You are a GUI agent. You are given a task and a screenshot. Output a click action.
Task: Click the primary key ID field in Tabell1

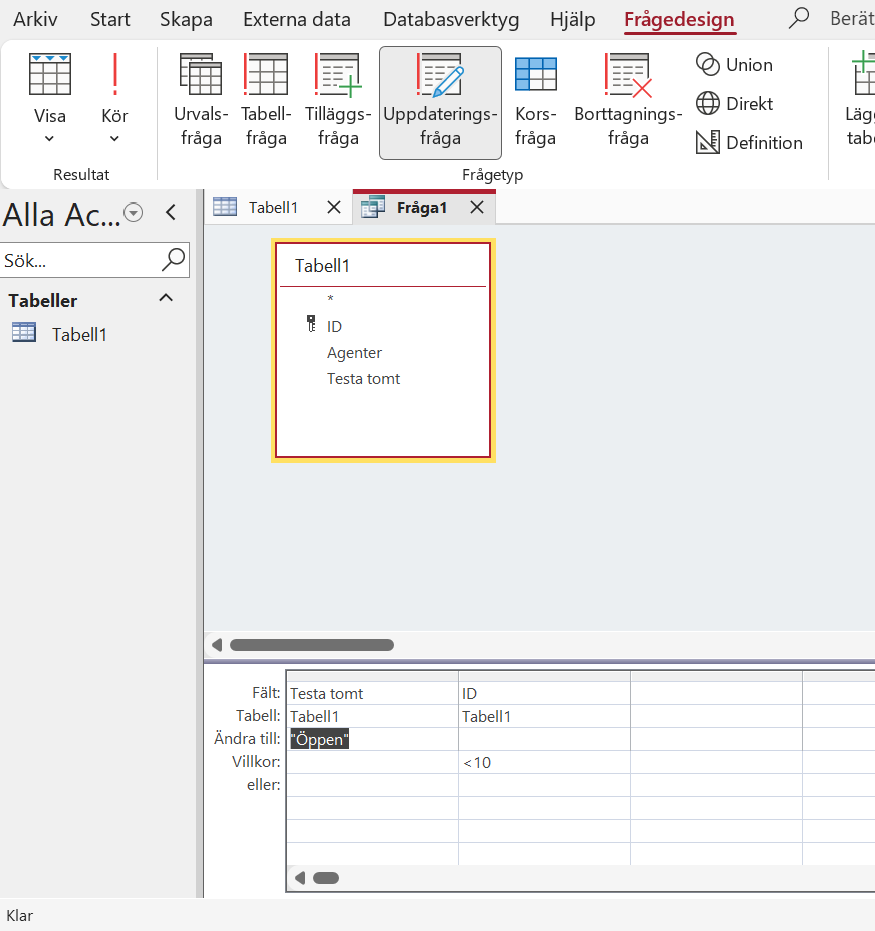click(334, 326)
